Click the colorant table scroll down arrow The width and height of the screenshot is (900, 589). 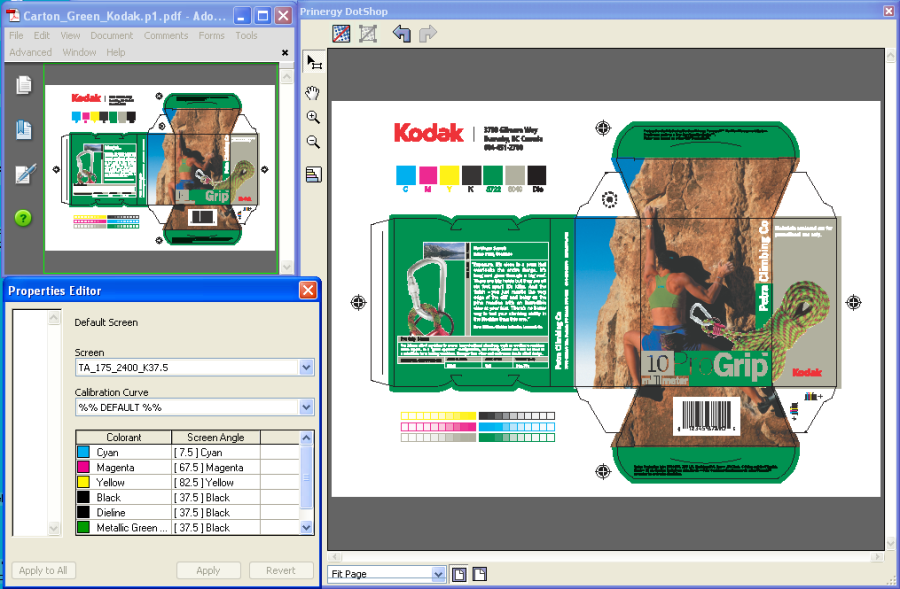(307, 527)
